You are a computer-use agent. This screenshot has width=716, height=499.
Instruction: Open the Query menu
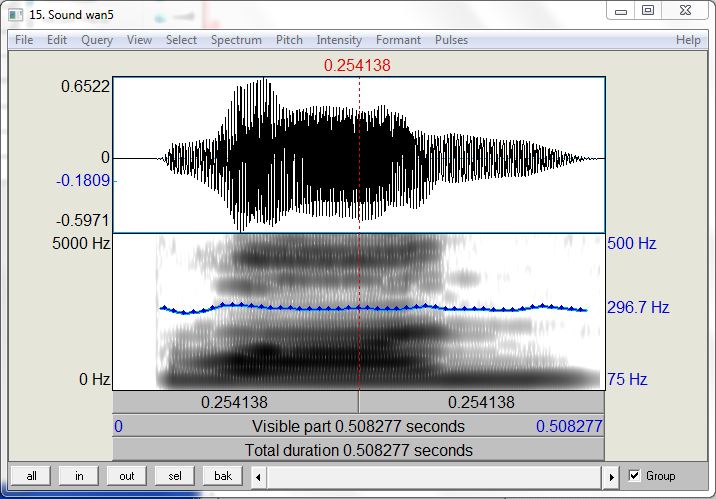click(x=97, y=40)
